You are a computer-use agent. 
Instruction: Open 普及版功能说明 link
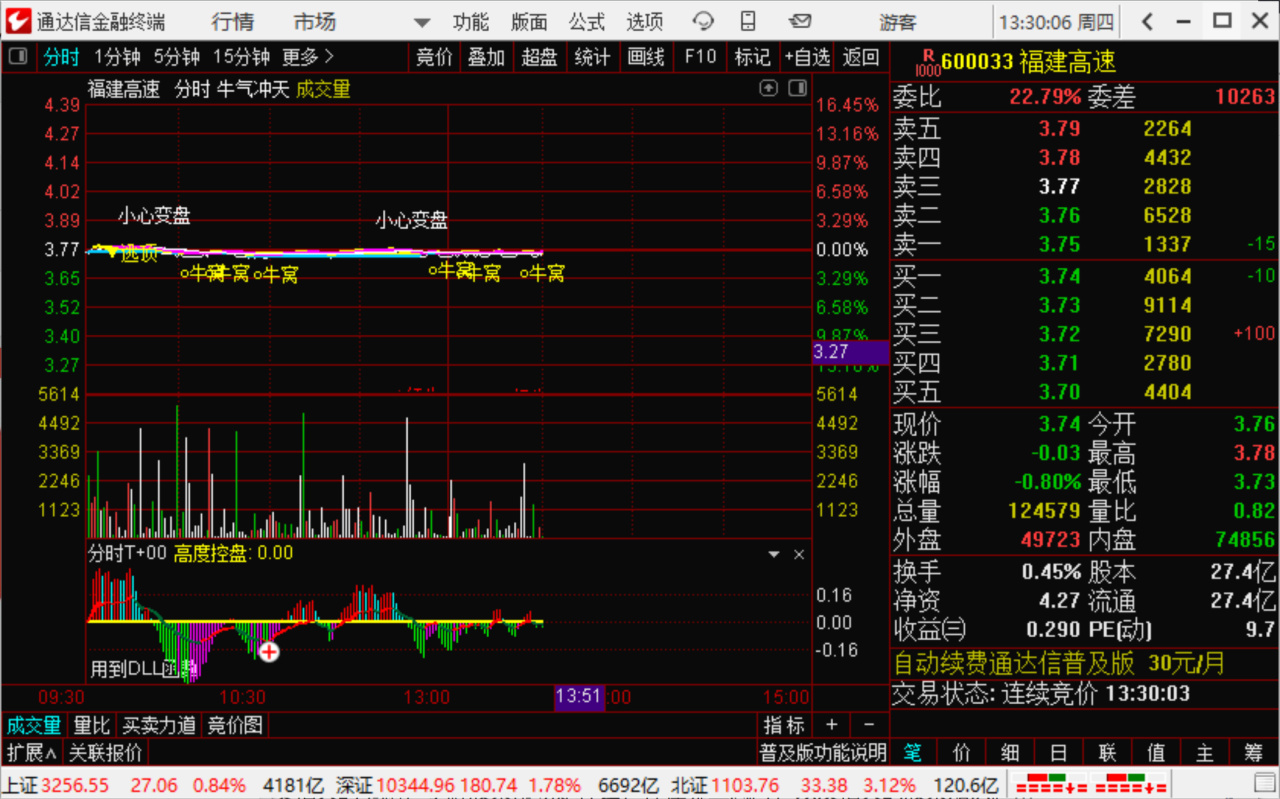pos(823,752)
